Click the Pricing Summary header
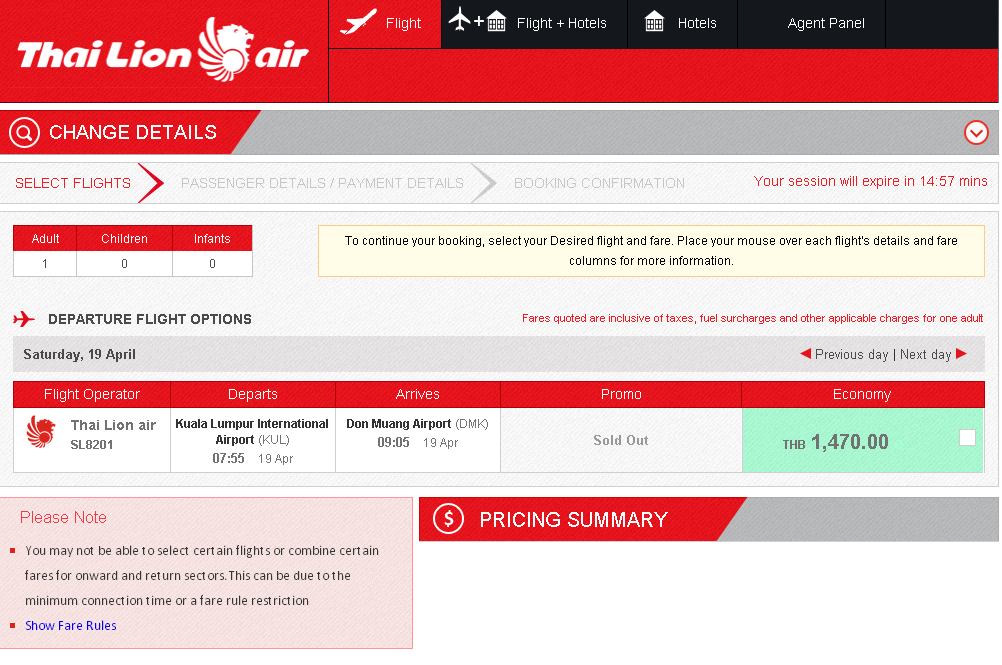The height and width of the screenshot is (665, 1002). pos(573,519)
